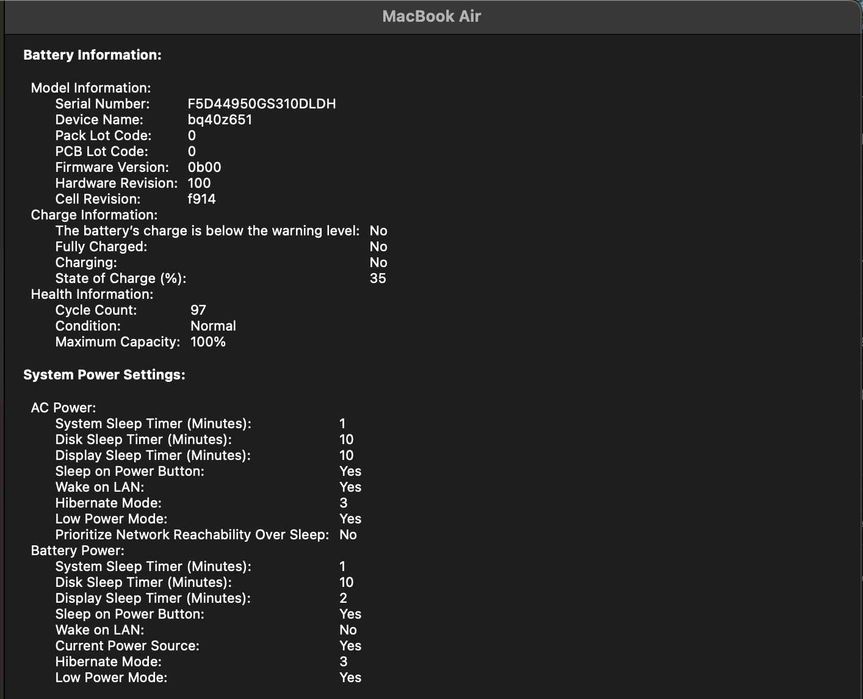This screenshot has width=863, height=699.
Task: Select the Battery Information heading
Action: [x=92, y=55]
